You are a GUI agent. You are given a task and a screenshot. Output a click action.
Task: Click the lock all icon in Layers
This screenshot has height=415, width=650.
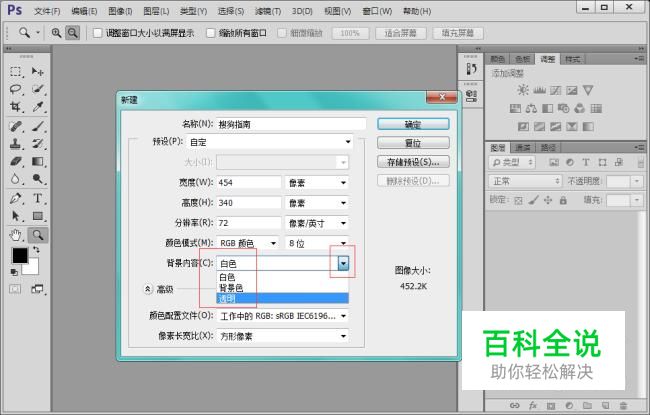tap(563, 201)
